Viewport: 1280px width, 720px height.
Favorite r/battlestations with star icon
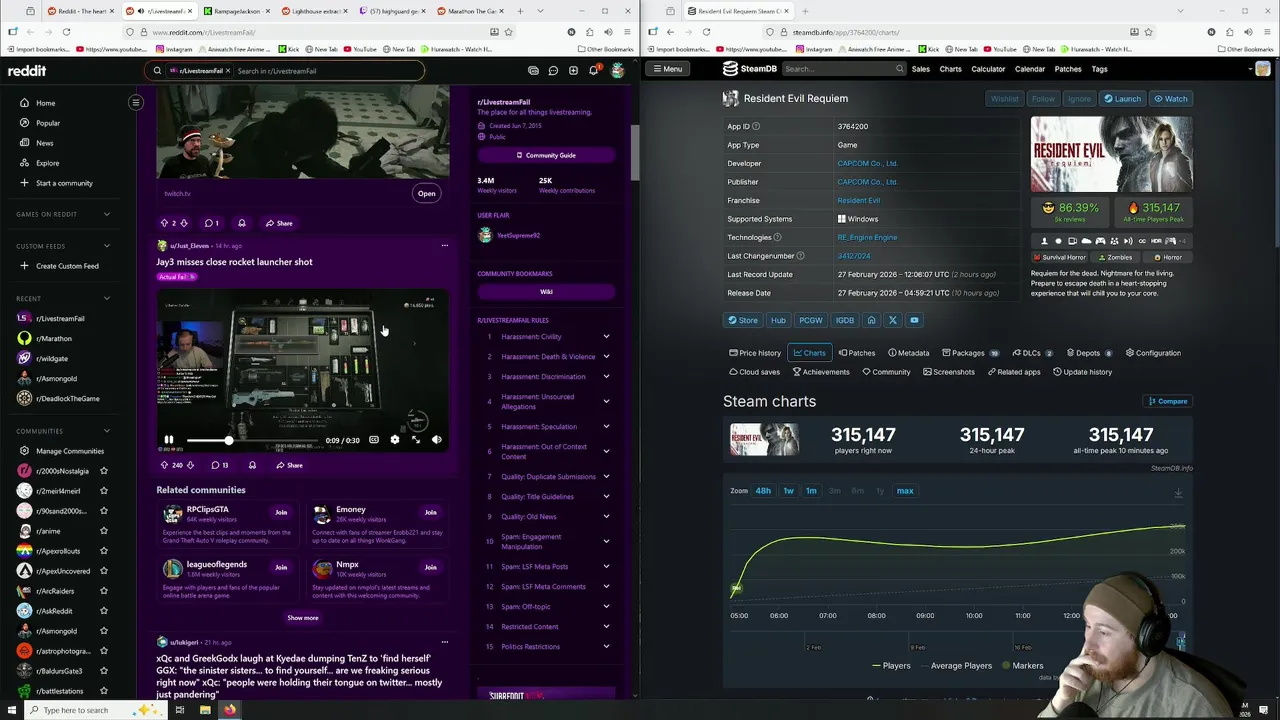point(104,691)
